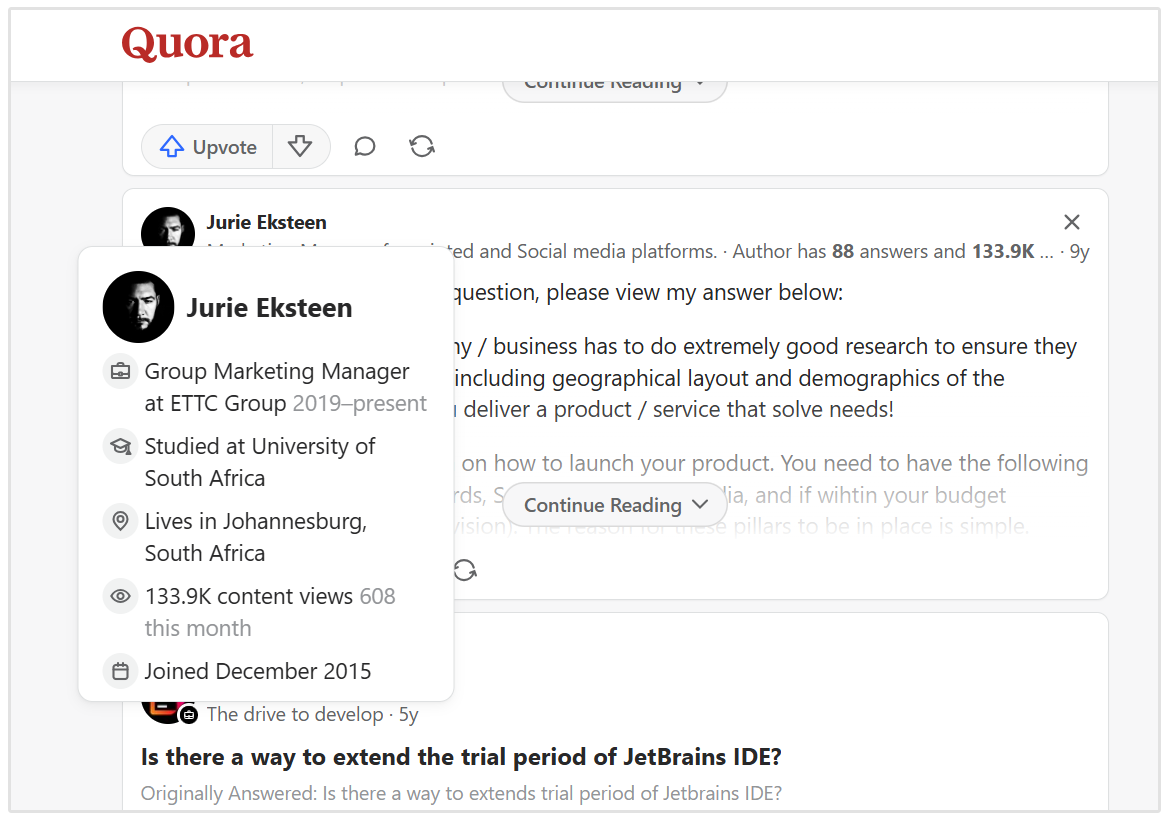
Task: Click the graduation cap icon next to University info
Action: (120, 446)
